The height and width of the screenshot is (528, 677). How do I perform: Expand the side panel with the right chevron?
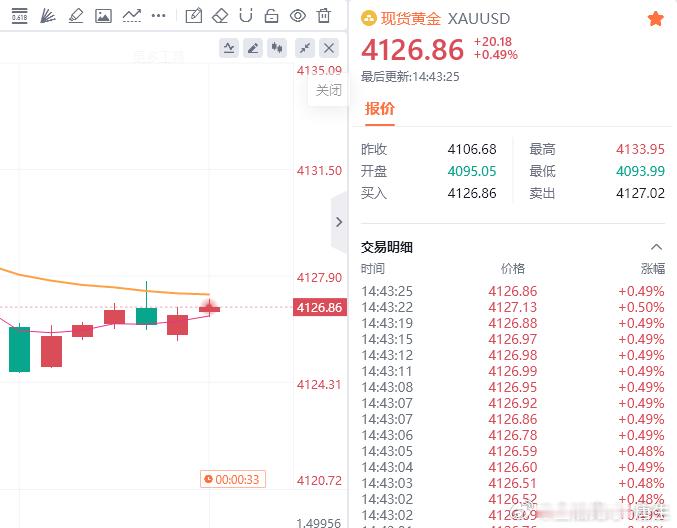click(339, 222)
